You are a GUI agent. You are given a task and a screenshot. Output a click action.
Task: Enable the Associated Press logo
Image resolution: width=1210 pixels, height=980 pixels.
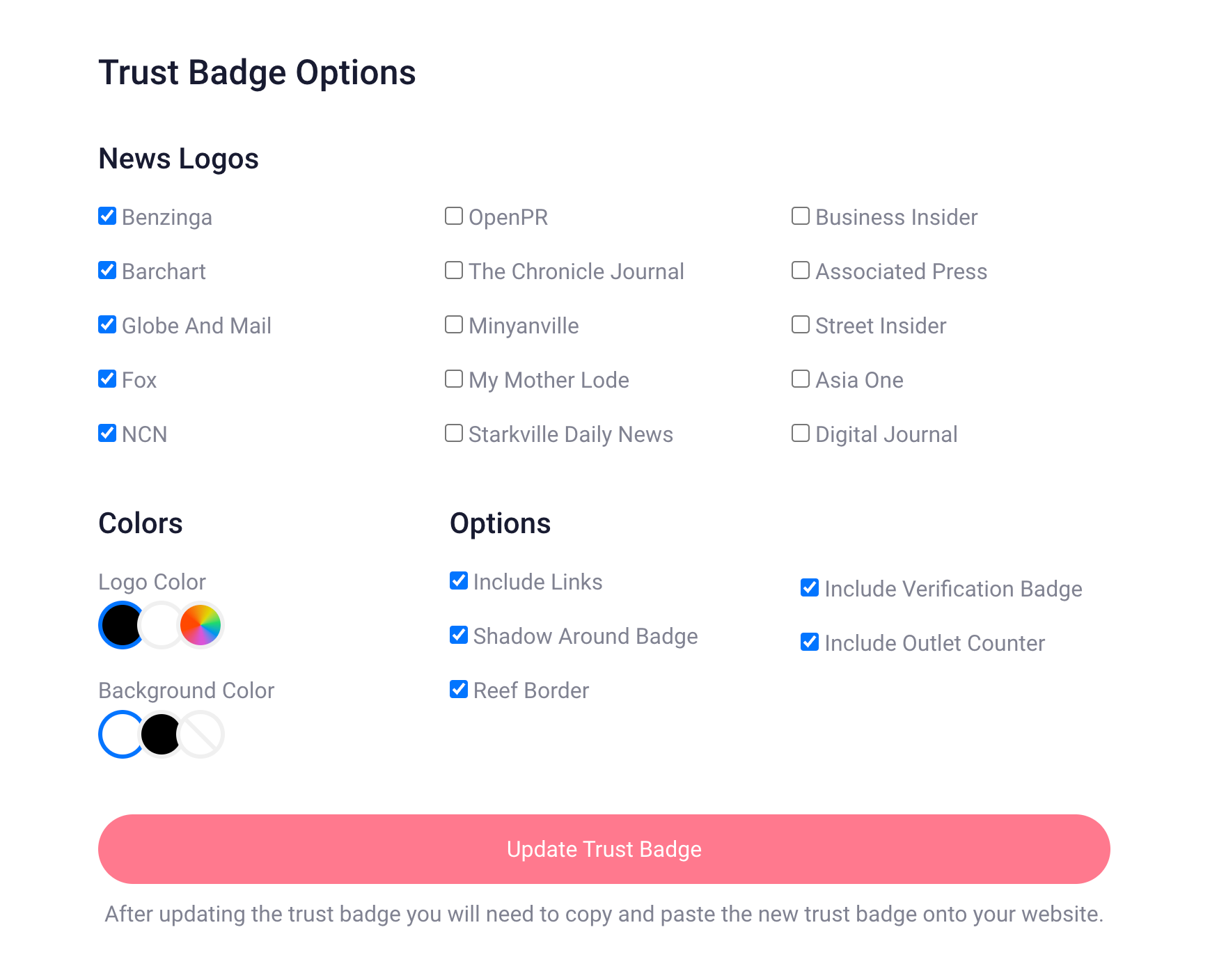click(x=800, y=270)
